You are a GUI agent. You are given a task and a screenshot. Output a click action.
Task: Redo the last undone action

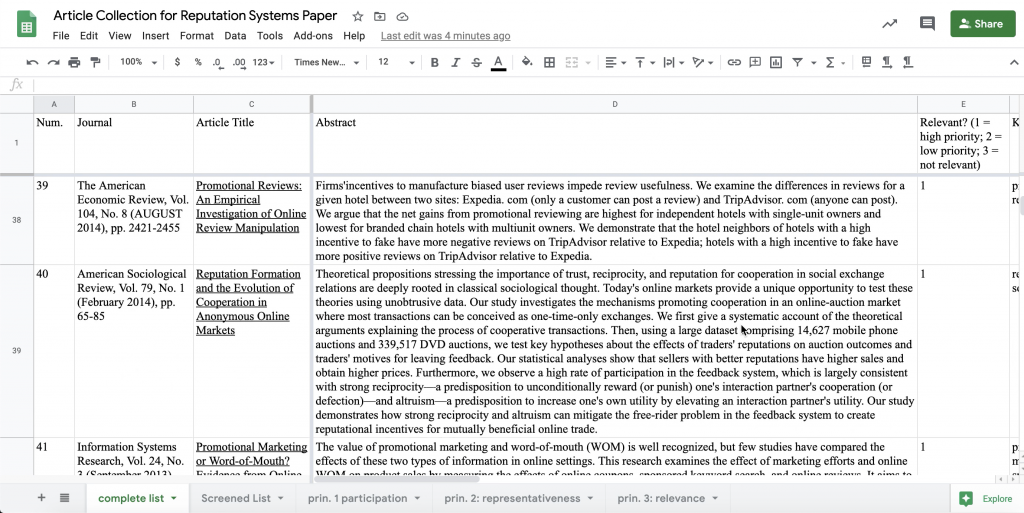[54, 62]
